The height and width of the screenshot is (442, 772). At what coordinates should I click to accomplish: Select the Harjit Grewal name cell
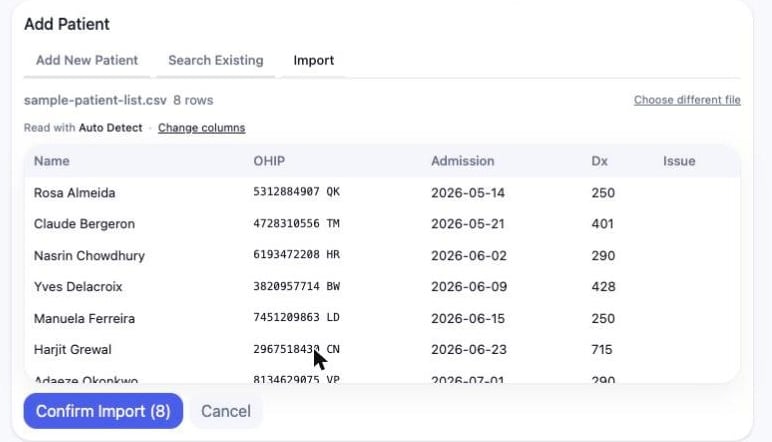[x=72, y=349]
